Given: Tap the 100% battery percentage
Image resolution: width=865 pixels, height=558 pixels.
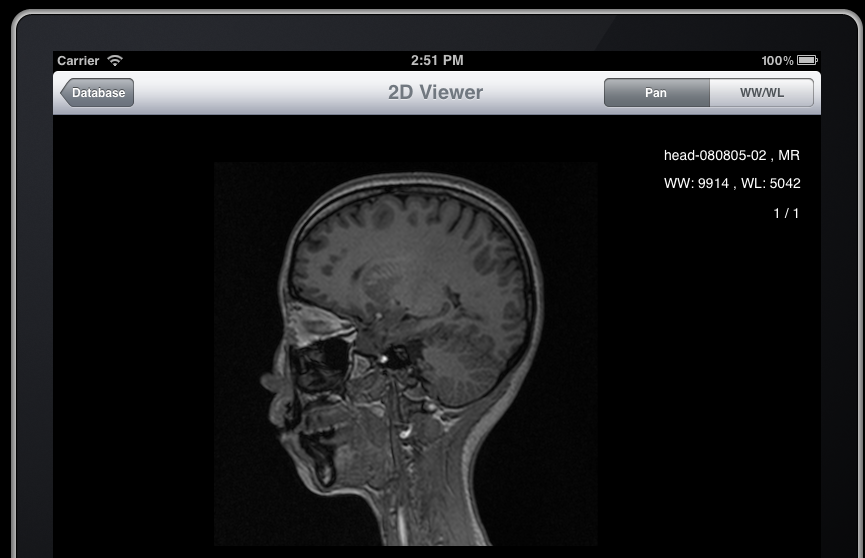Looking at the screenshot, I should (x=777, y=60).
